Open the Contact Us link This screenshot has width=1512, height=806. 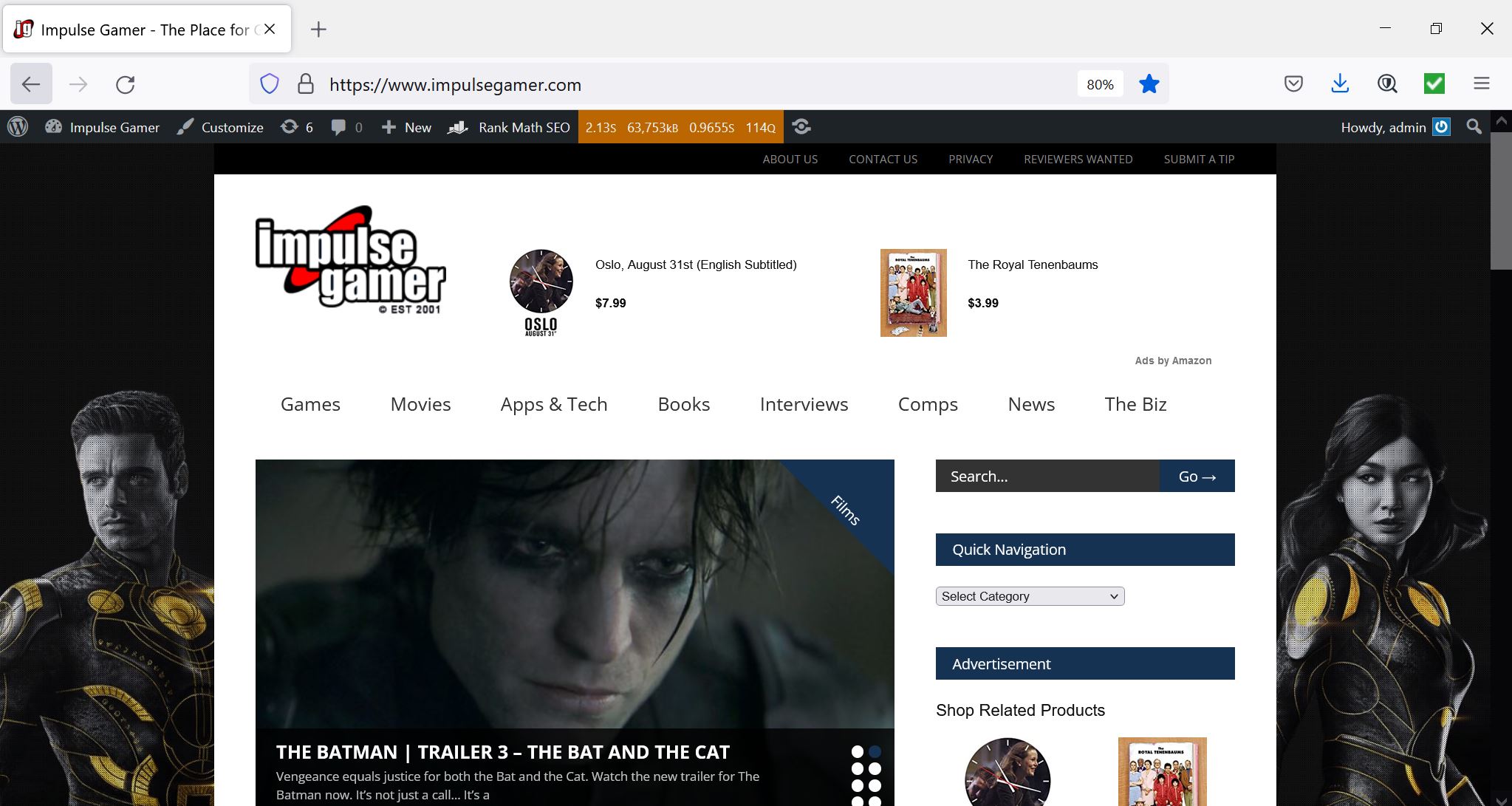[883, 159]
